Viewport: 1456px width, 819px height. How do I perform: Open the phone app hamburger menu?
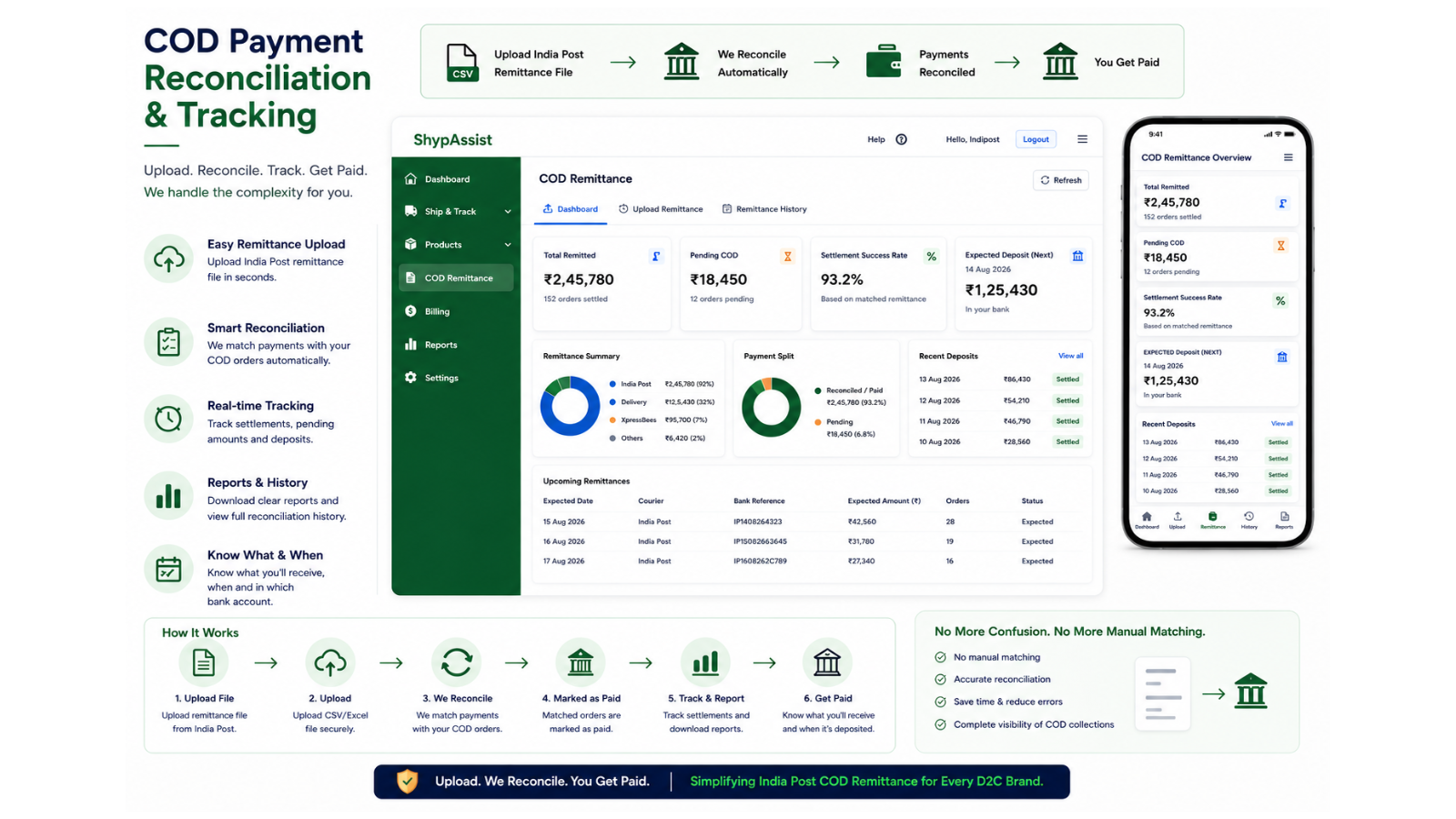pyautogui.click(x=1288, y=157)
